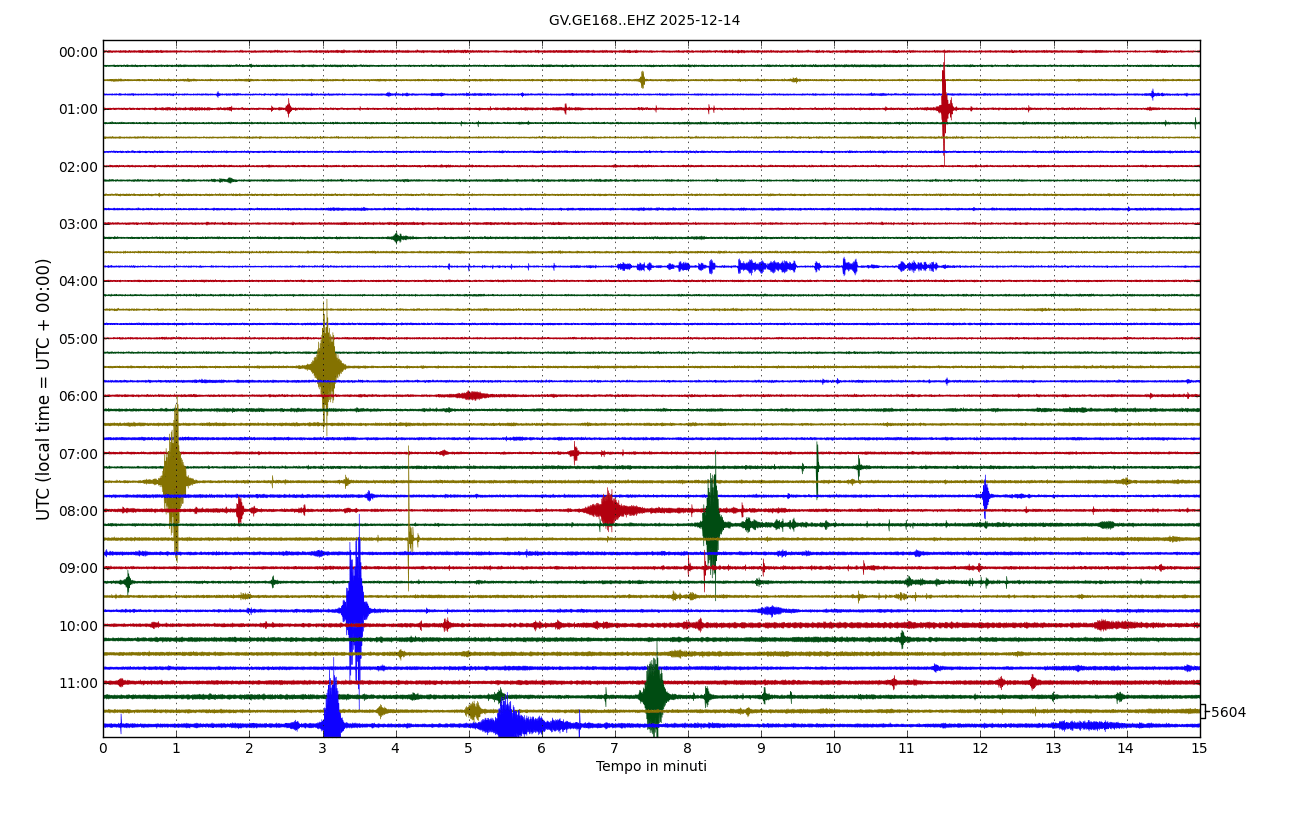The image size is (1290, 819).
Task: Pick the large olive burst on the 05:30 trace
Action: coord(325,367)
